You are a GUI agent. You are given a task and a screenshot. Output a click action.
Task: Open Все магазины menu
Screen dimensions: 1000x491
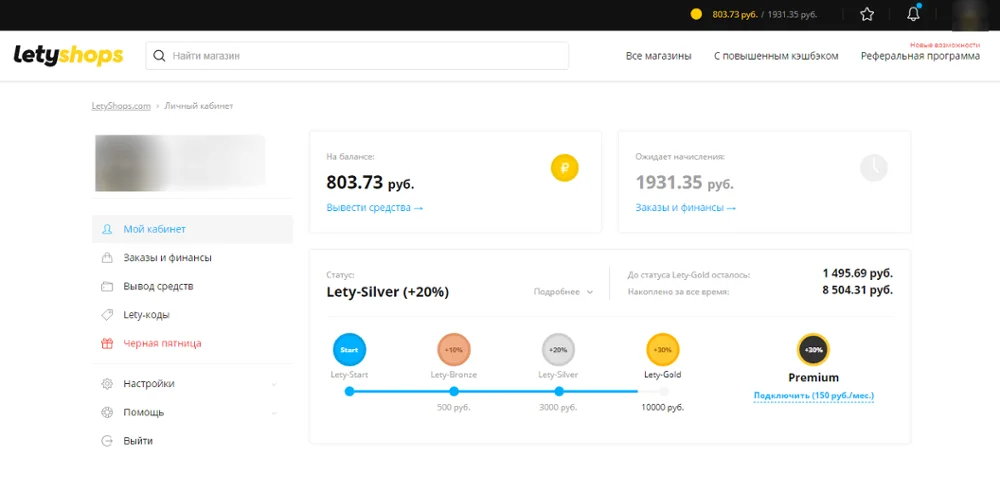[x=659, y=56]
